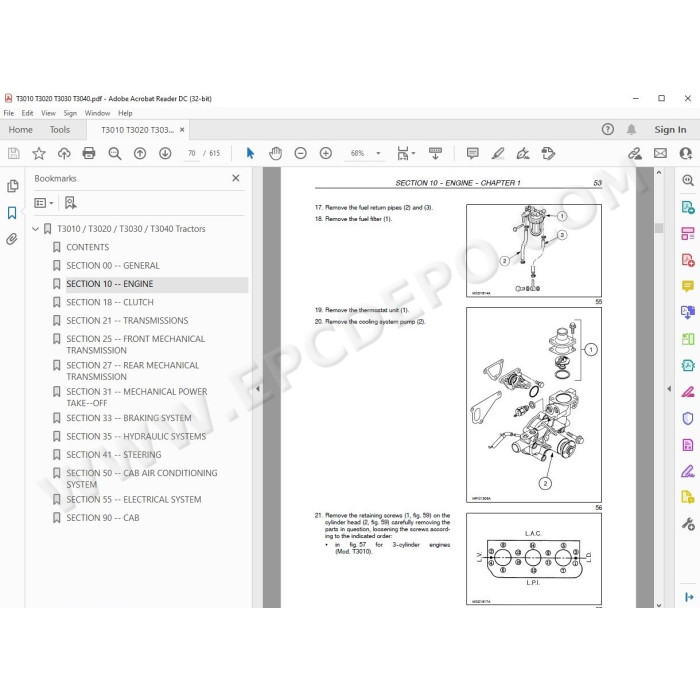Open Protect shield tool in right pane
This screenshot has height=700, width=700.
coord(688,418)
